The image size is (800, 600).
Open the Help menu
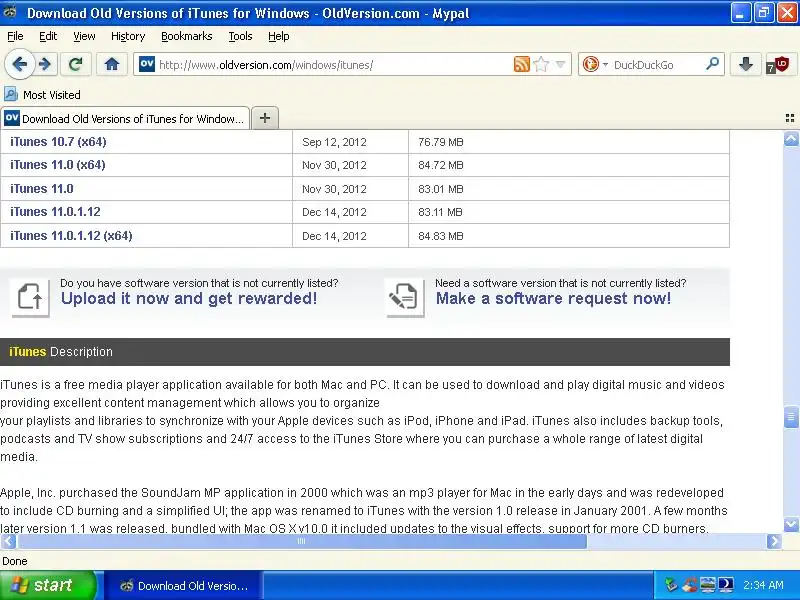279,36
